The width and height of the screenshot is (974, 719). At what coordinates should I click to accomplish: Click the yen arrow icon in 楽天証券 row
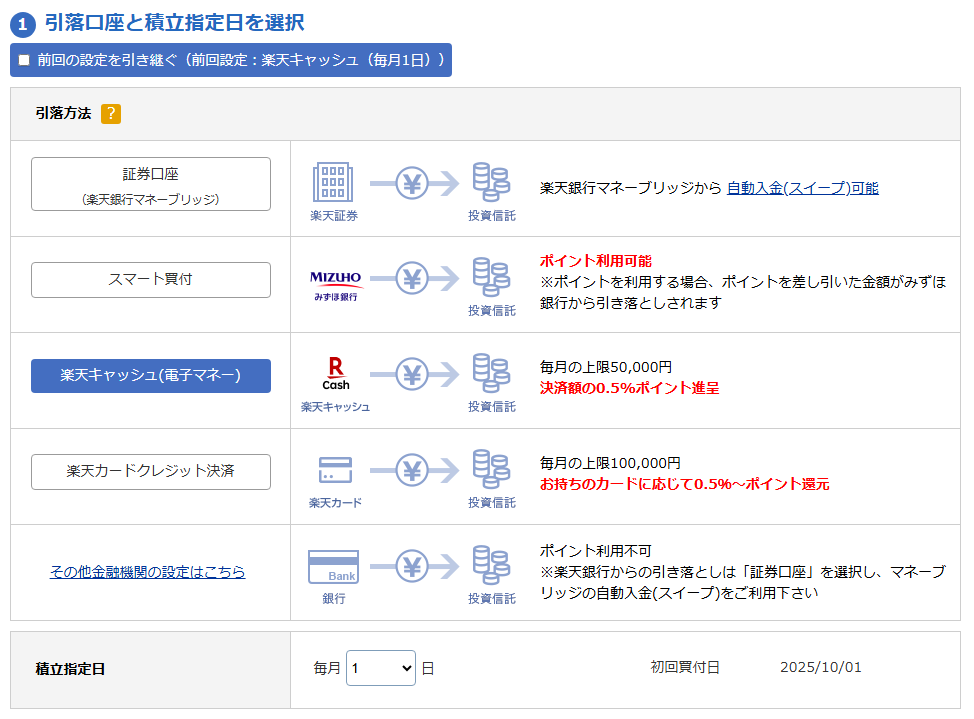(414, 183)
